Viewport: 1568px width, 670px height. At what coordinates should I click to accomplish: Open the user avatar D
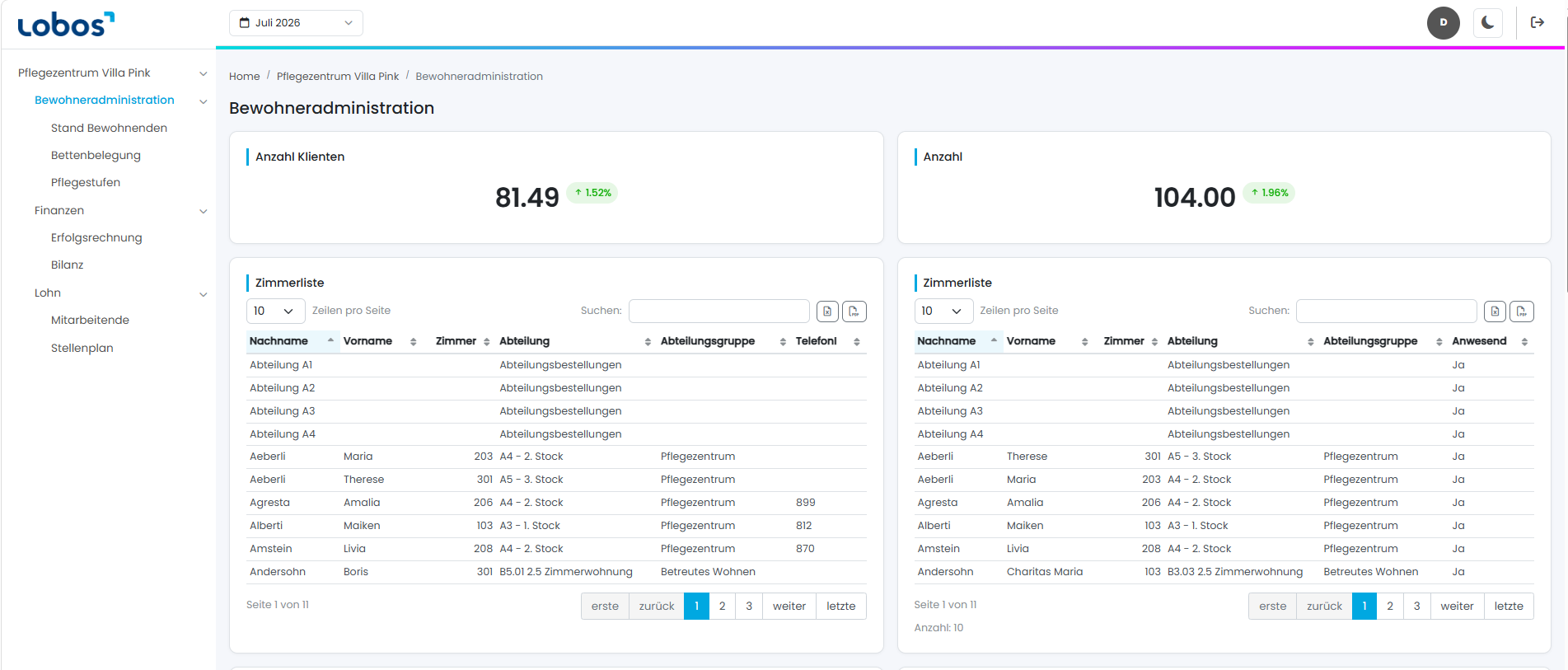(1444, 22)
